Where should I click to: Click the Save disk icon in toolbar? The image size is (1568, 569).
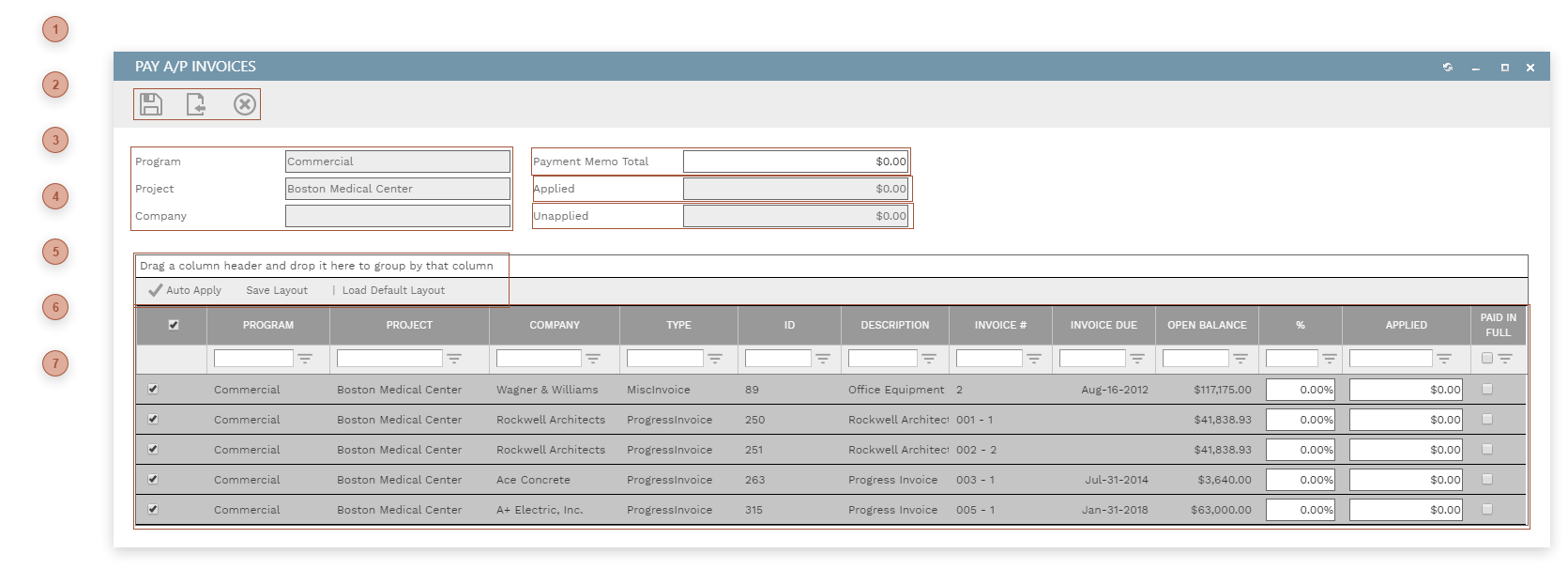pyautogui.click(x=151, y=104)
